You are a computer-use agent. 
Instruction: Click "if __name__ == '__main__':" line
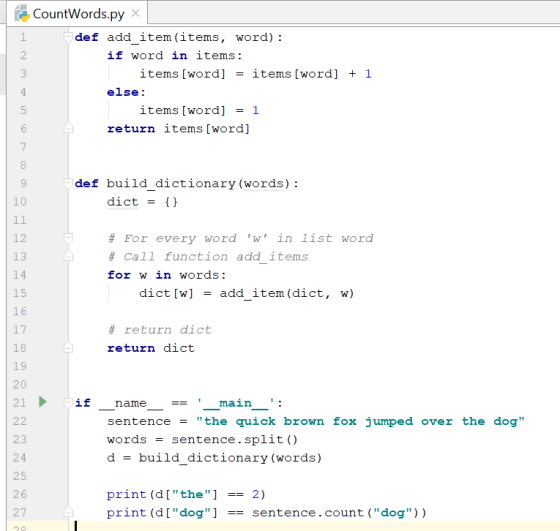coord(179,403)
